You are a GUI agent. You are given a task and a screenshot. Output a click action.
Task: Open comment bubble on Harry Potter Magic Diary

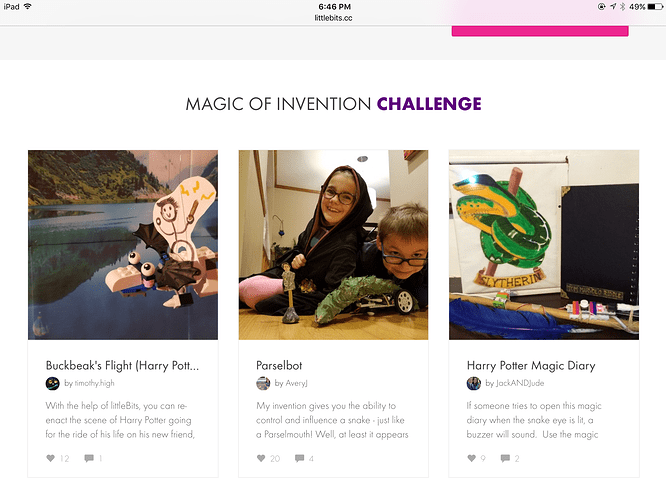click(506, 458)
